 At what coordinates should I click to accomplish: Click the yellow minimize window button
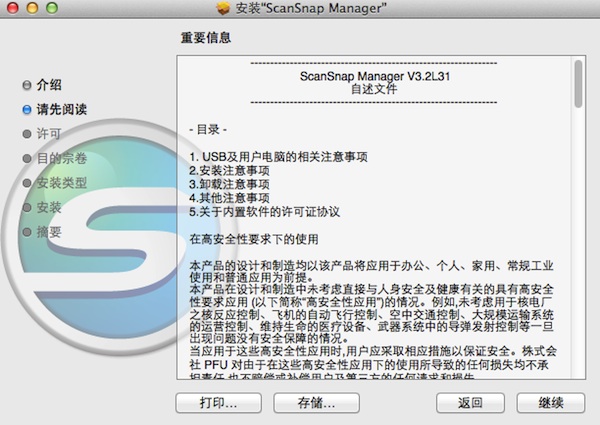32,8
